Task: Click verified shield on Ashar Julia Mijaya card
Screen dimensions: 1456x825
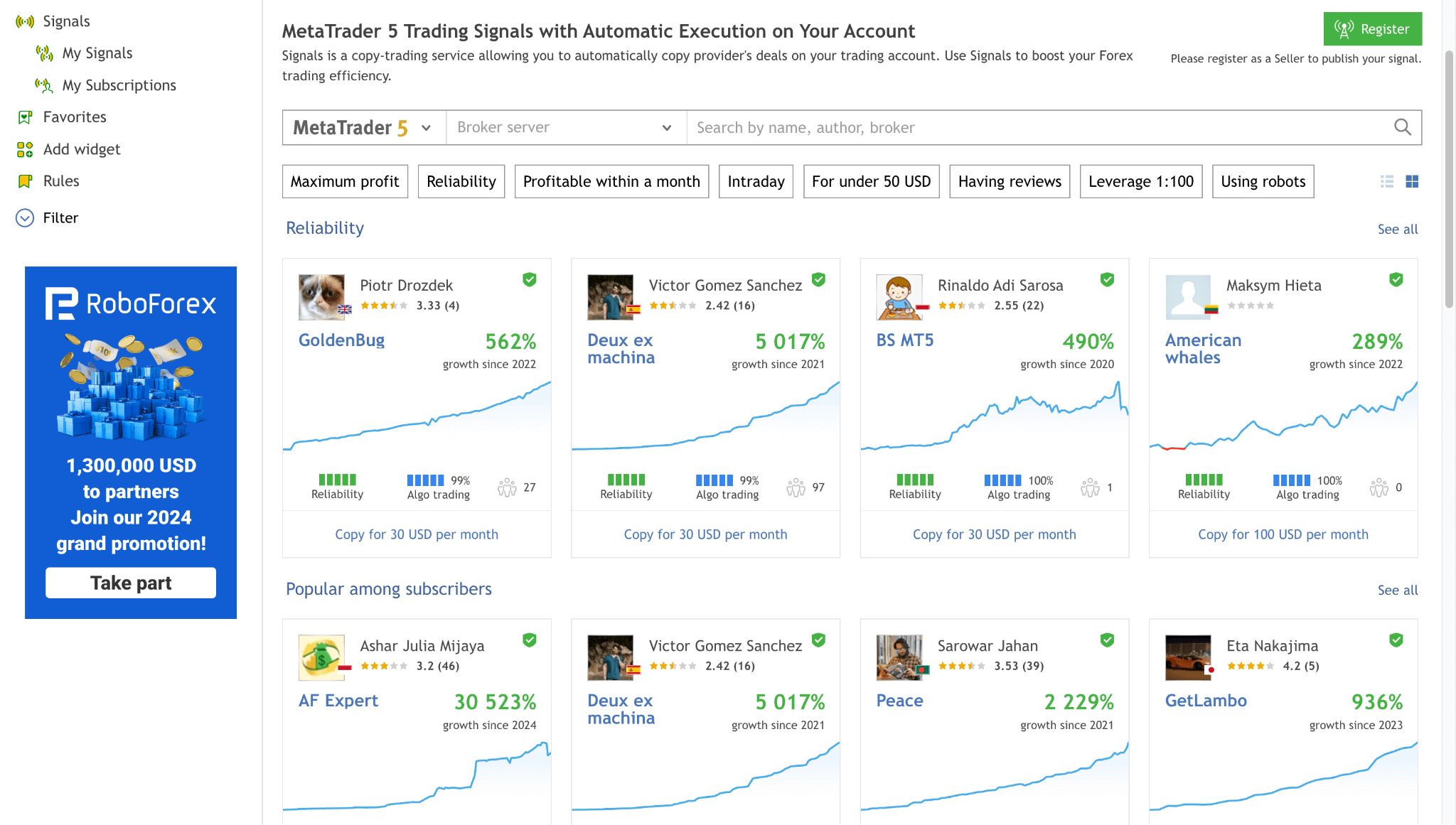Action: (x=530, y=640)
